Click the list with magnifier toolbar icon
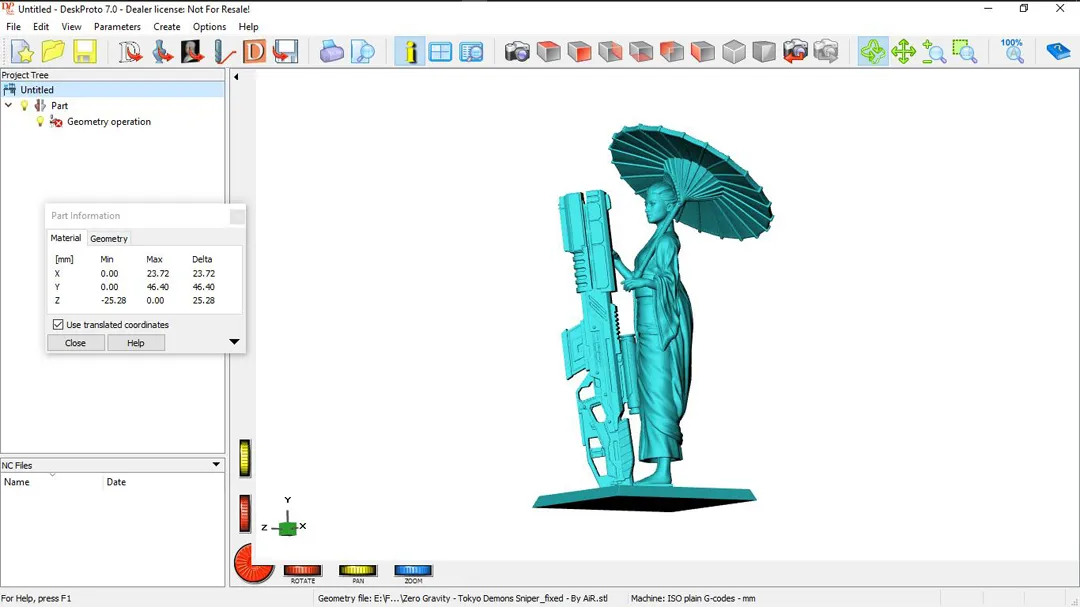The height and width of the screenshot is (607, 1080). (x=472, y=52)
